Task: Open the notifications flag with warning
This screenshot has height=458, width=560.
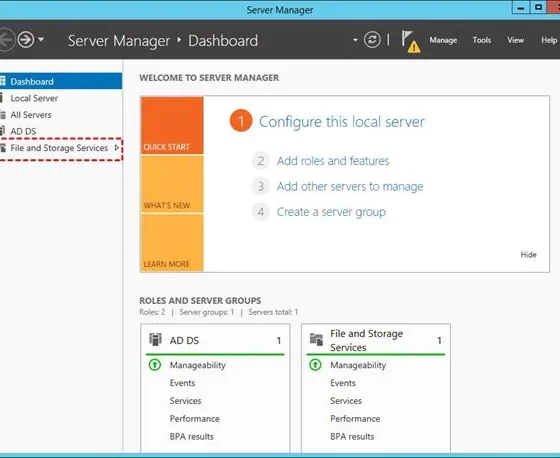Action: pyautogui.click(x=410, y=41)
